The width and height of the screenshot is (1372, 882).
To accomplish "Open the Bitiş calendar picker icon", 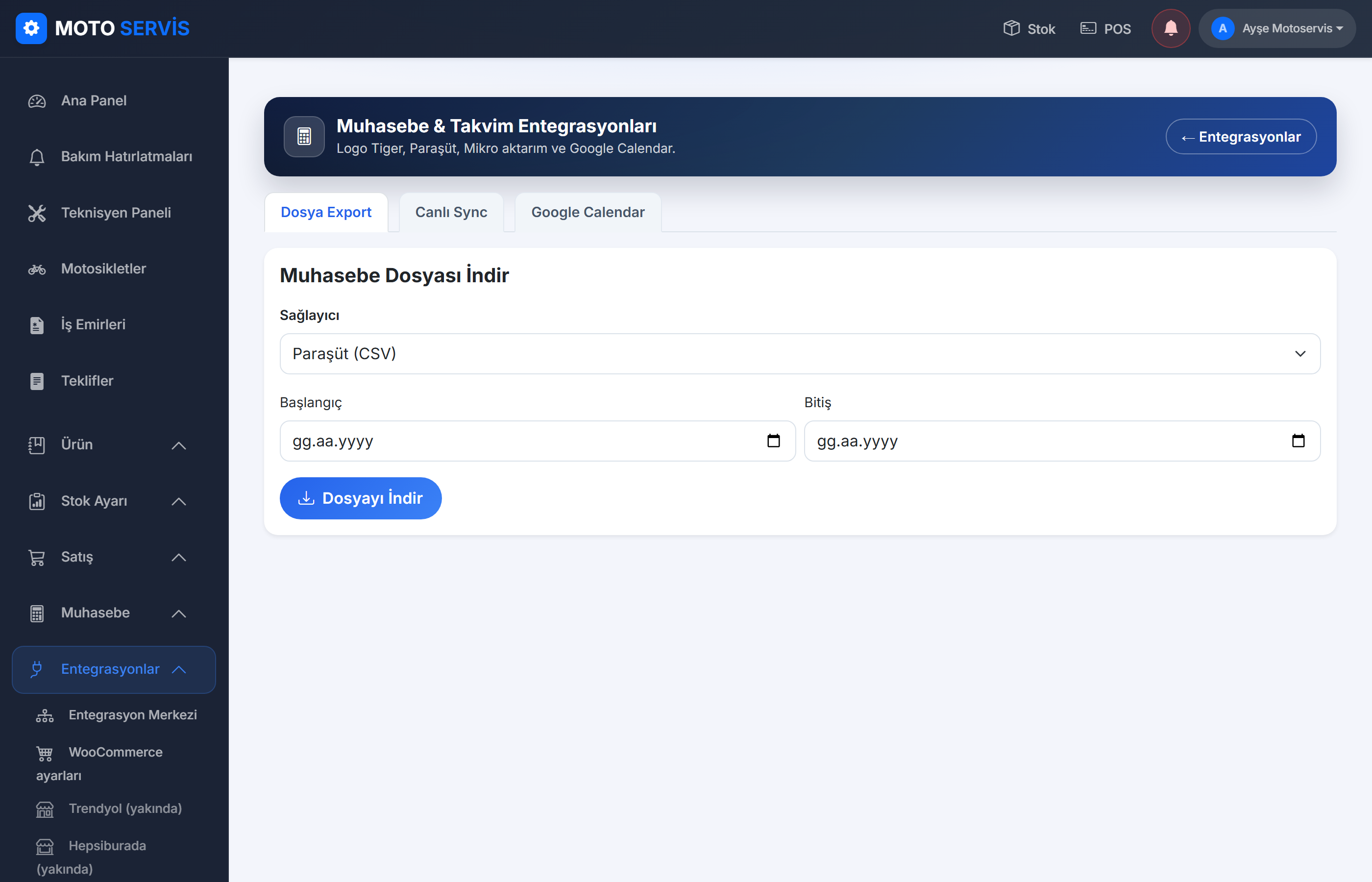I will (x=1298, y=441).
